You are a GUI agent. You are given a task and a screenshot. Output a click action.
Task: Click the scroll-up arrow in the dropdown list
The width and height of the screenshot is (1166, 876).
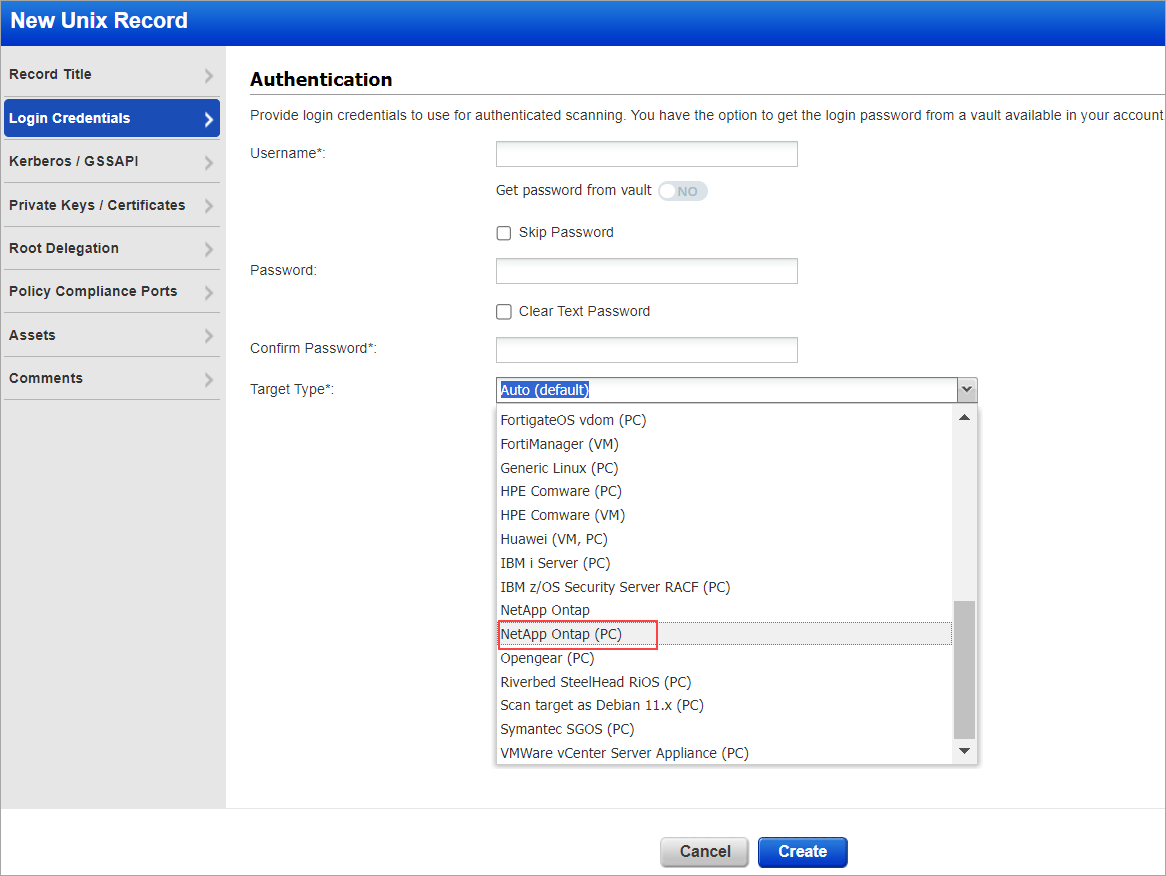[963, 416]
